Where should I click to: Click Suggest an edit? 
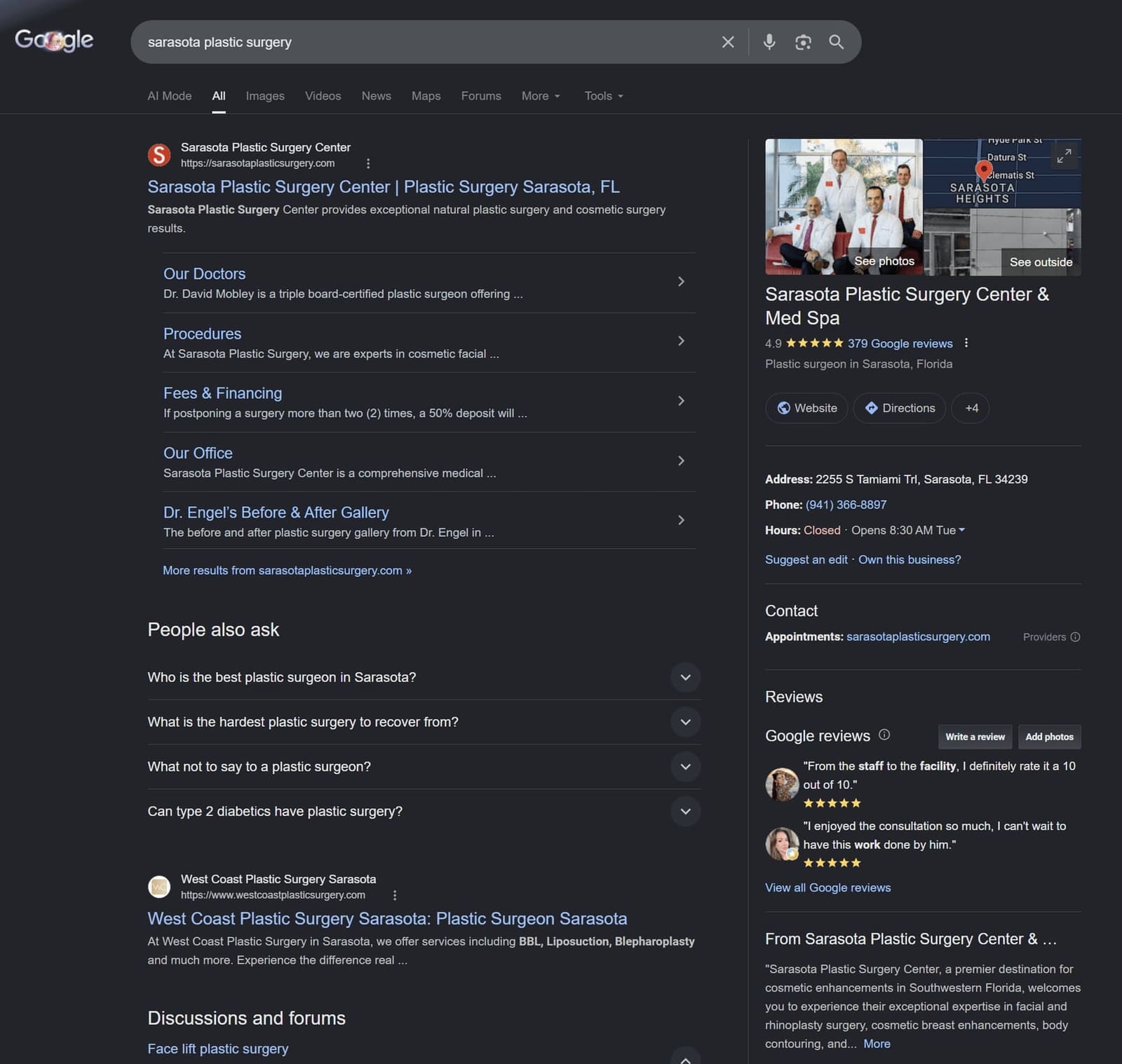pyautogui.click(x=806, y=559)
